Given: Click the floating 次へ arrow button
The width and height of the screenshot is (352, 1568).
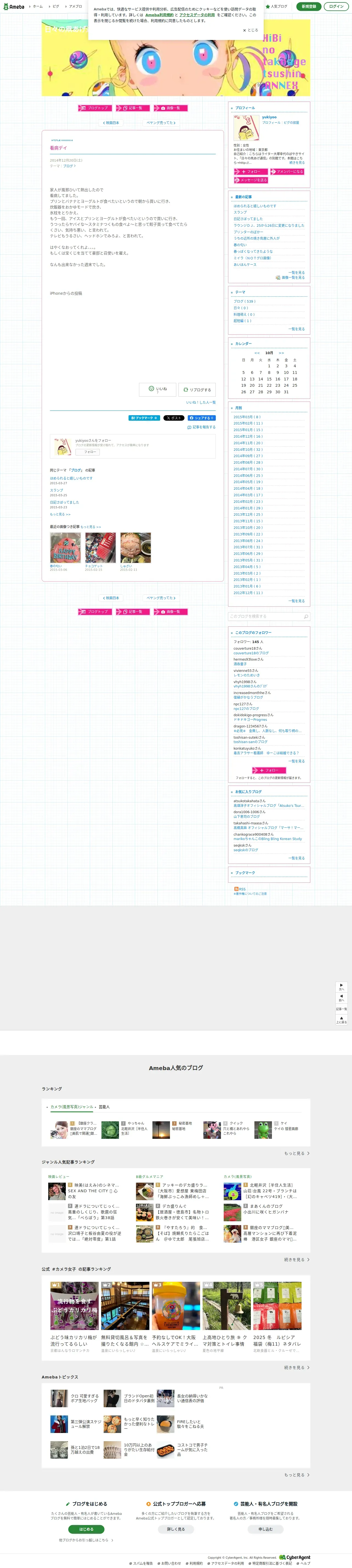Looking at the screenshot, I should [342, 987].
